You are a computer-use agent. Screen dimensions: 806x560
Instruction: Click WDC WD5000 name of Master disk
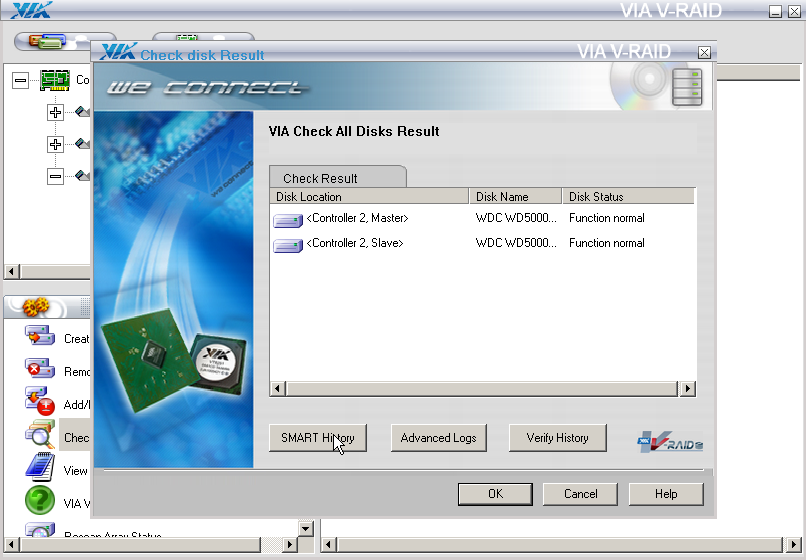(x=516, y=218)
